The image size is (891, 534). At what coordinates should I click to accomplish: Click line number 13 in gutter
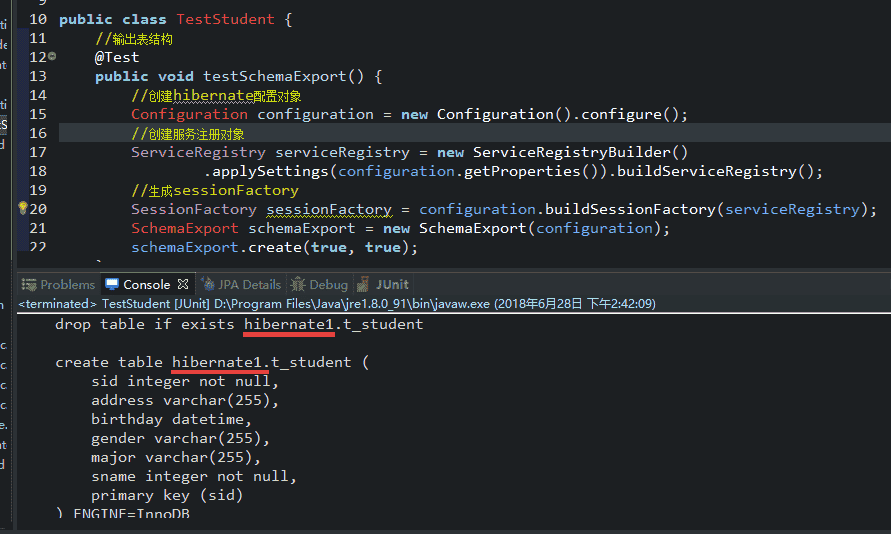click(38, 76)
